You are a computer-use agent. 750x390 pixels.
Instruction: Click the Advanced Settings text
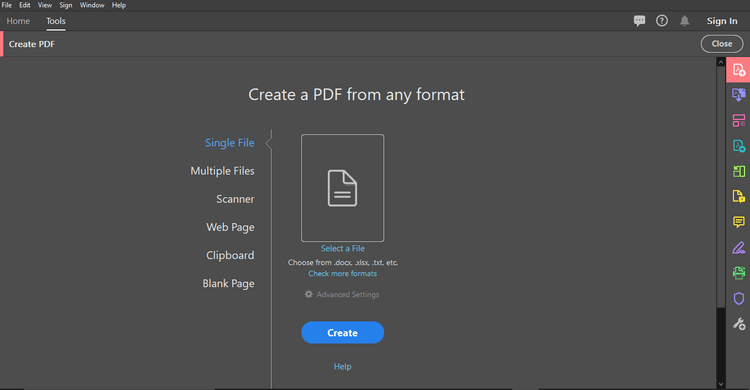click(x=348, y=294)
